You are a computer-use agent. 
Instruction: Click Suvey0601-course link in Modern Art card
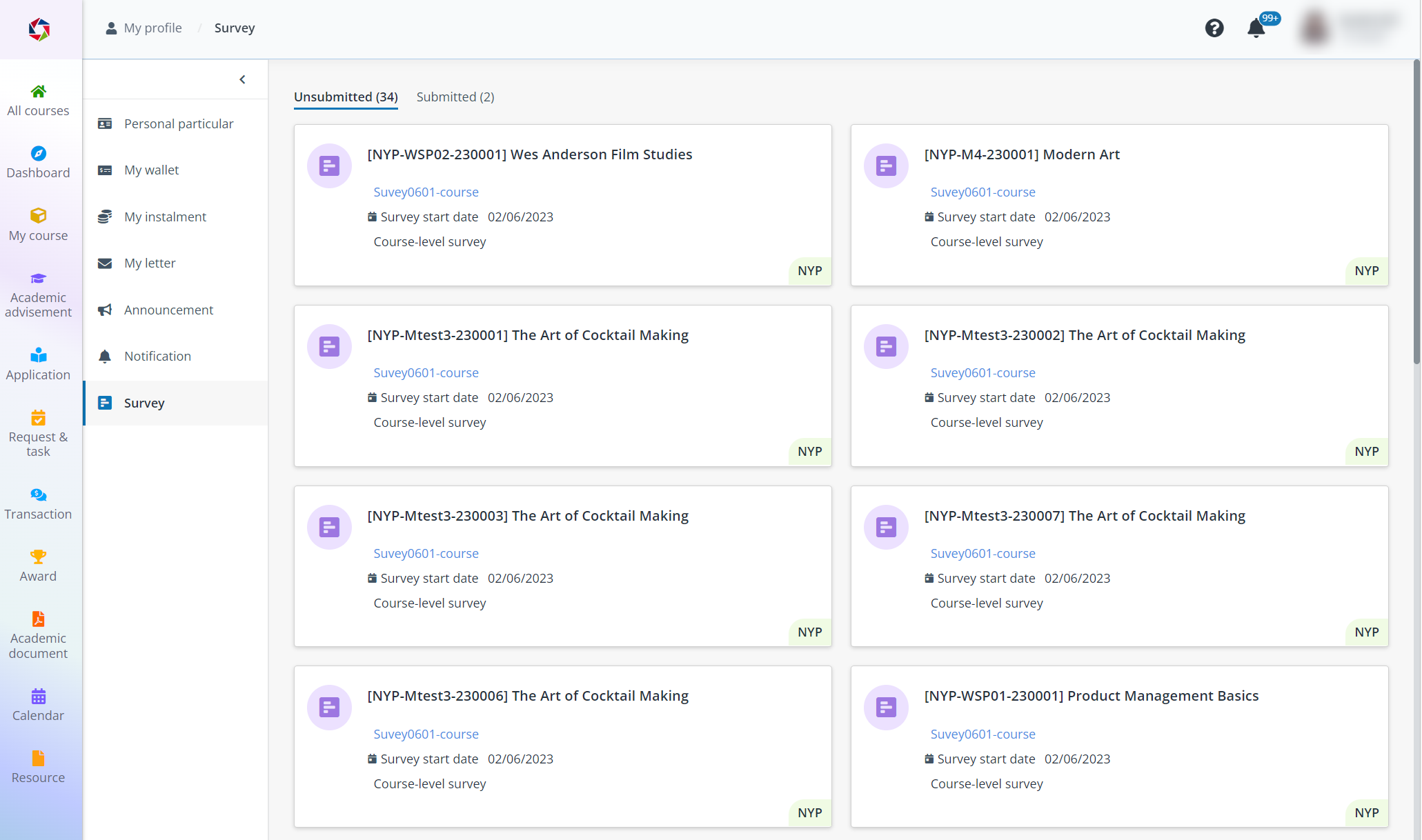pos(982,192)
